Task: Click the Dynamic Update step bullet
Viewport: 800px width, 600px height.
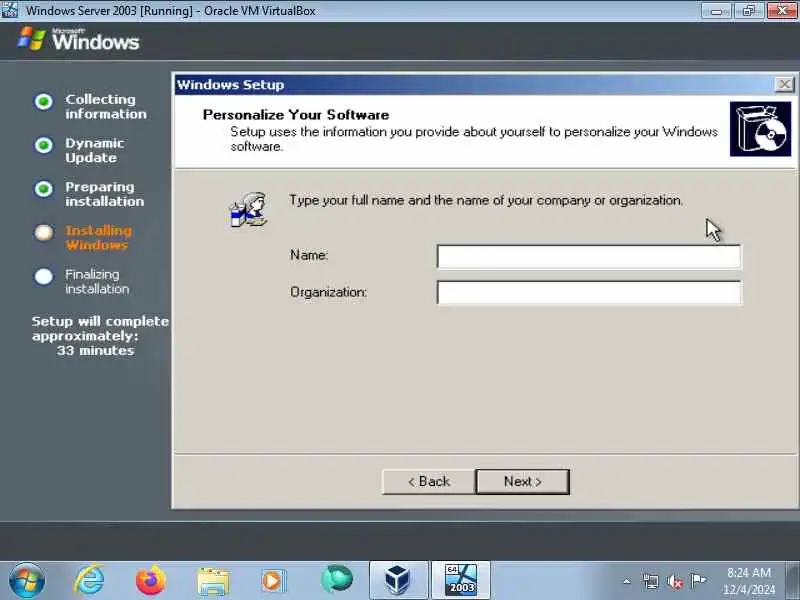Action: [x=44, y=145]
